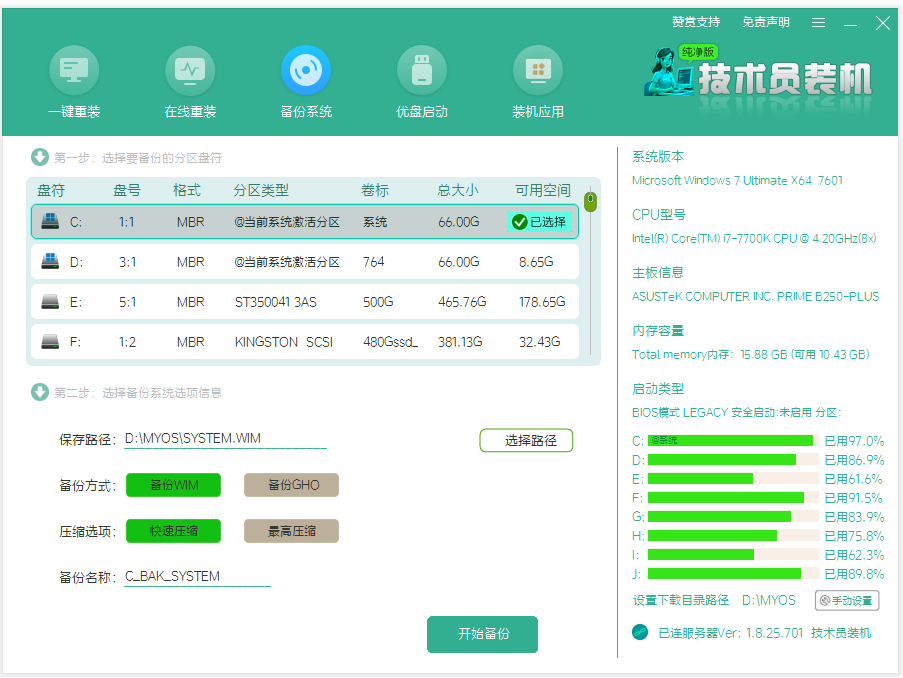903x678 pixels.
Task: Click the D:\MYOS download path text
Action: pos(769,600)
